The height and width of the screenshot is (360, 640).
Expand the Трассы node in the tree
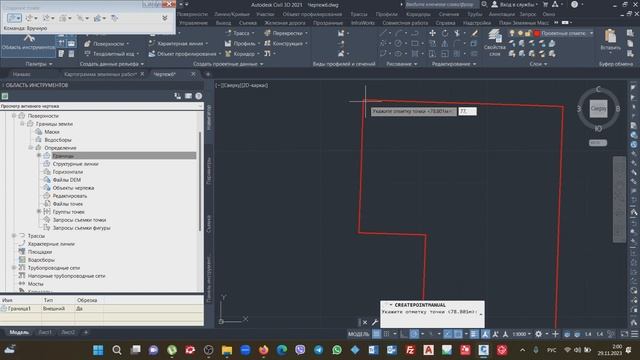pos(14,236)
